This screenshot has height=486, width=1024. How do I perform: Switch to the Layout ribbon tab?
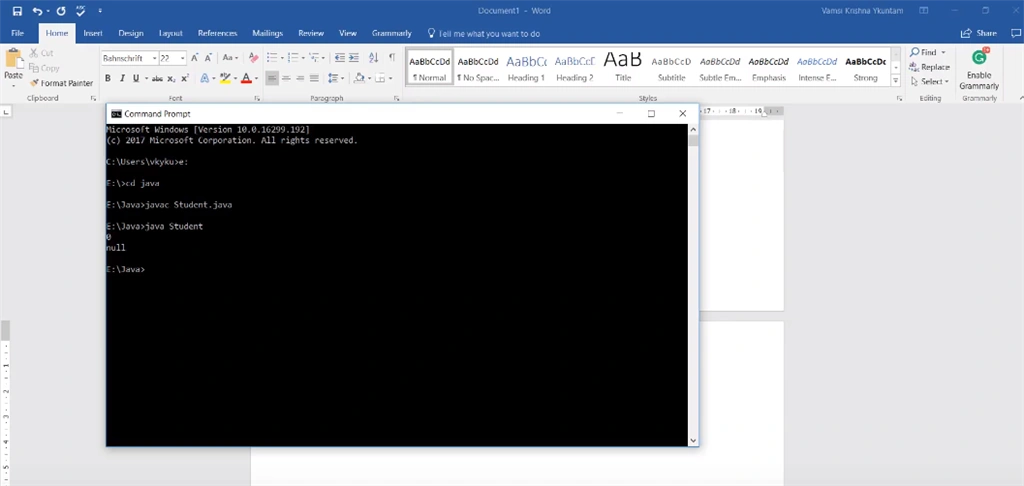(x=170, y=33)
